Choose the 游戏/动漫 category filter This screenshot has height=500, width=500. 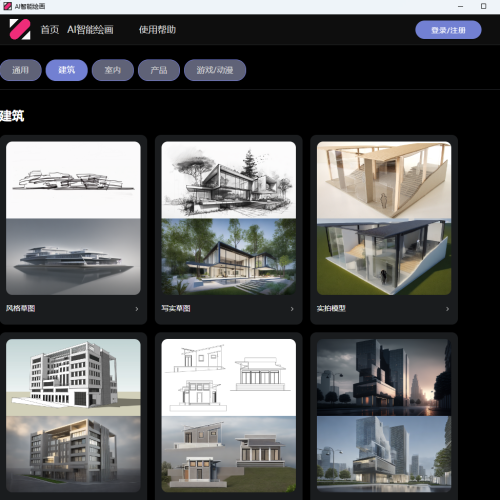point(215,70)
